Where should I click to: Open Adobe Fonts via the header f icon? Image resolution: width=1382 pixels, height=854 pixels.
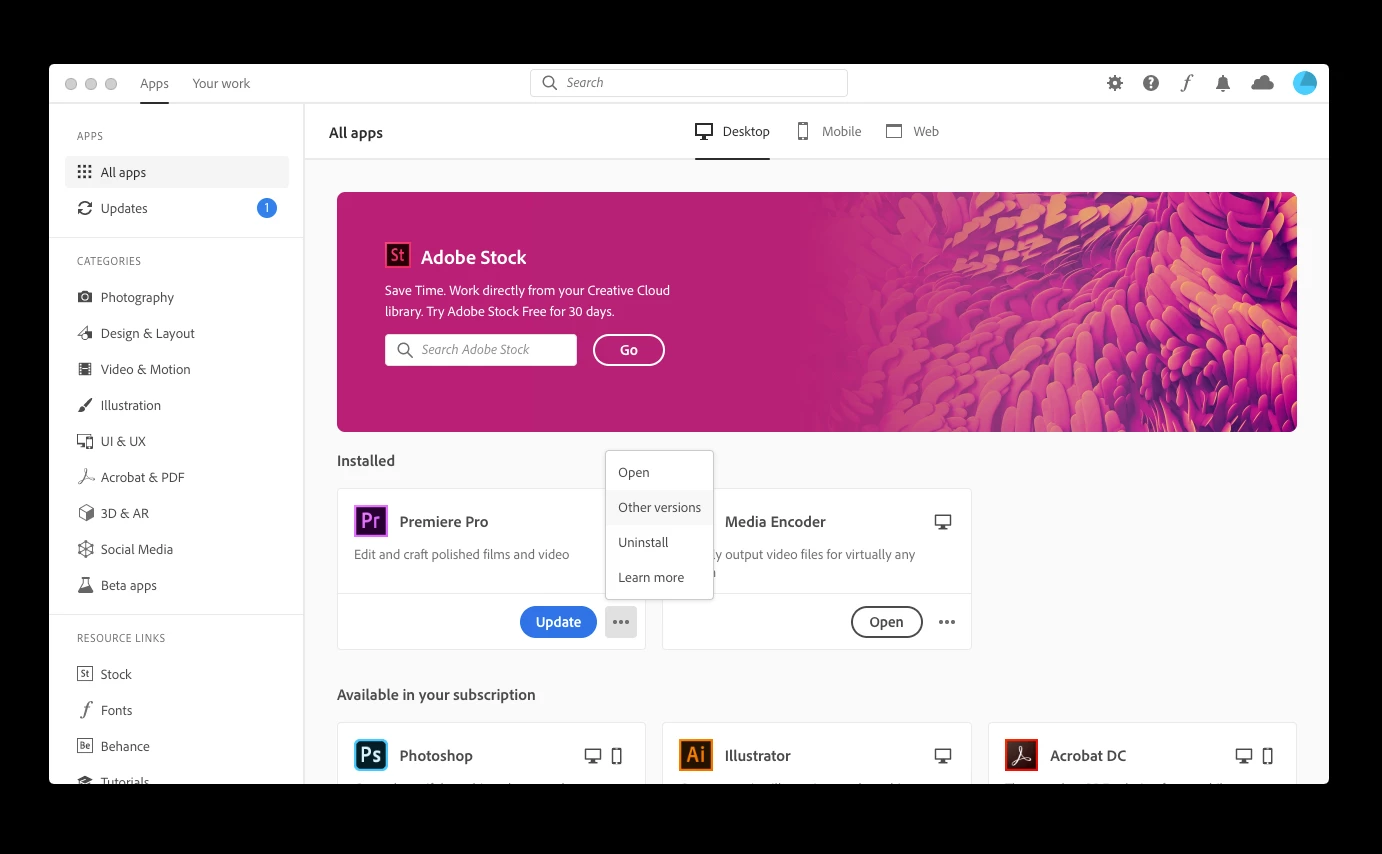1186,83
